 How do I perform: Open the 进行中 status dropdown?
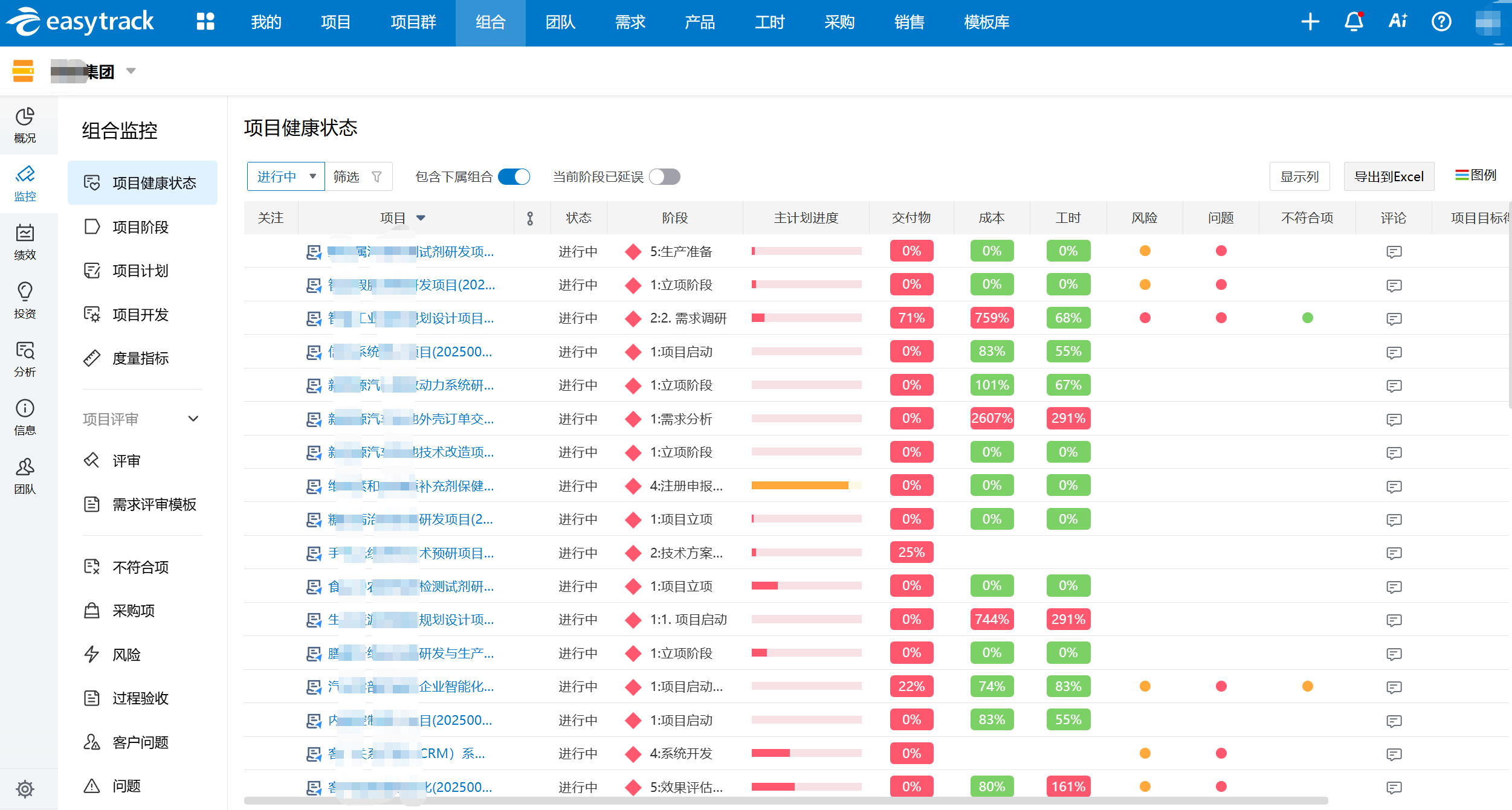286,177
